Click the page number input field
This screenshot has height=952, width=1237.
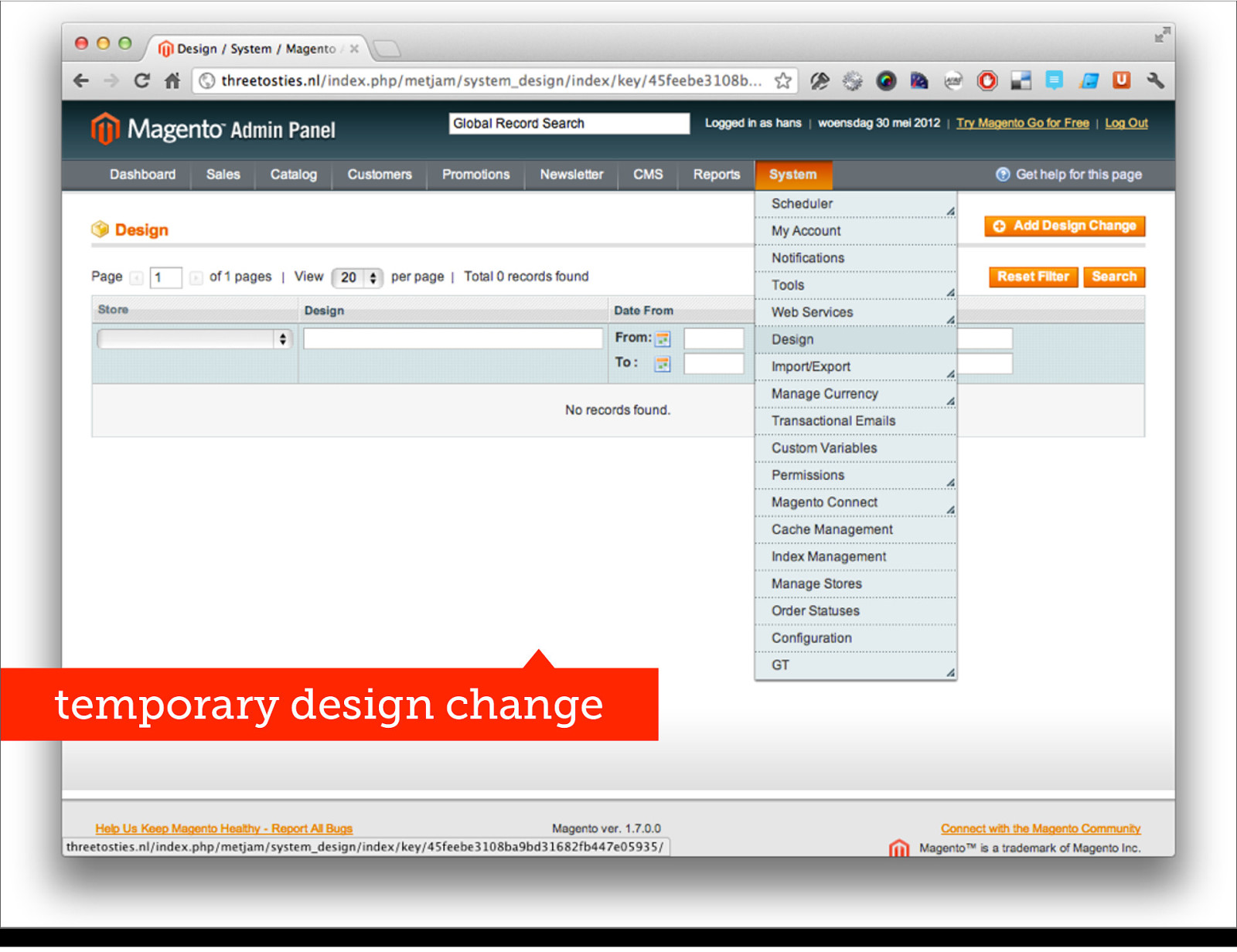tap(165, 277)
